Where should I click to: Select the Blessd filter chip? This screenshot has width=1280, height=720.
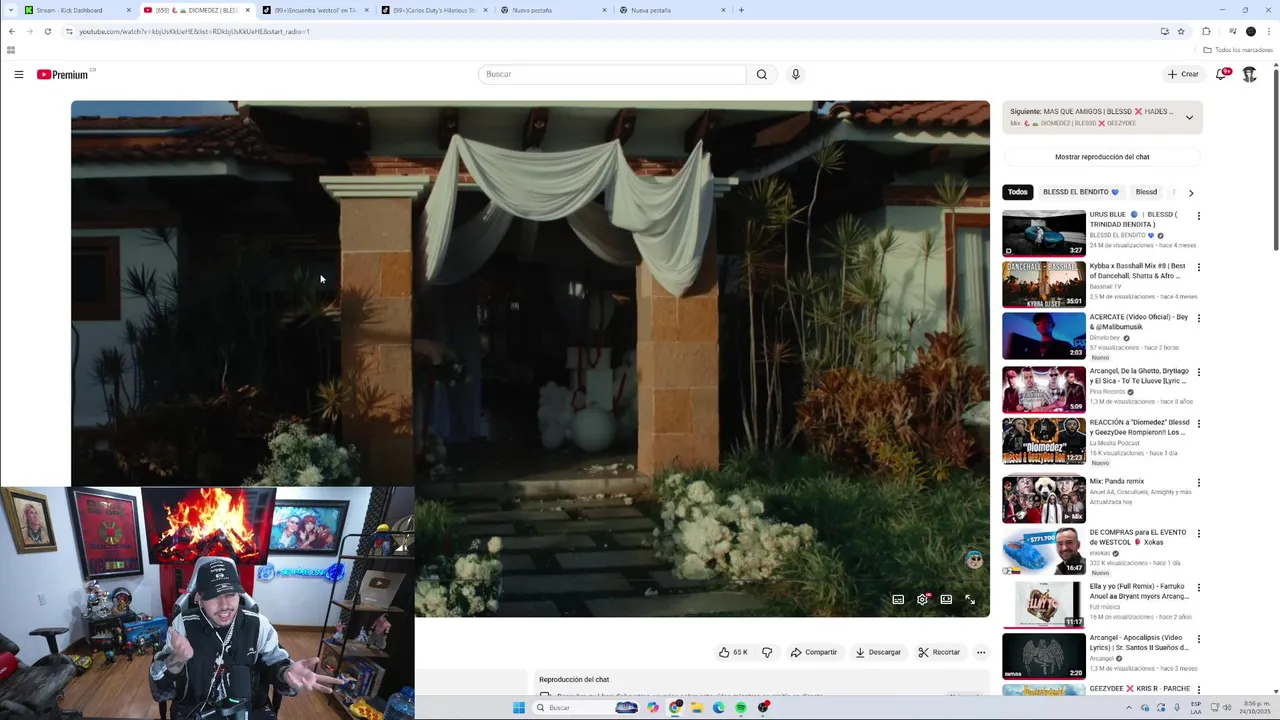[1146, 192]
